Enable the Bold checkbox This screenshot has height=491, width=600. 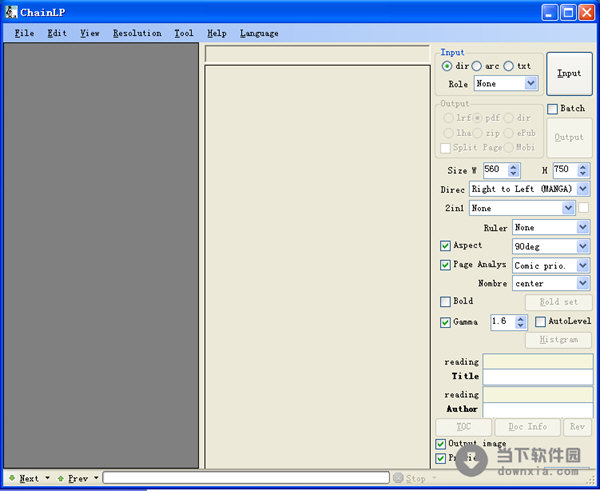(445, 301)
